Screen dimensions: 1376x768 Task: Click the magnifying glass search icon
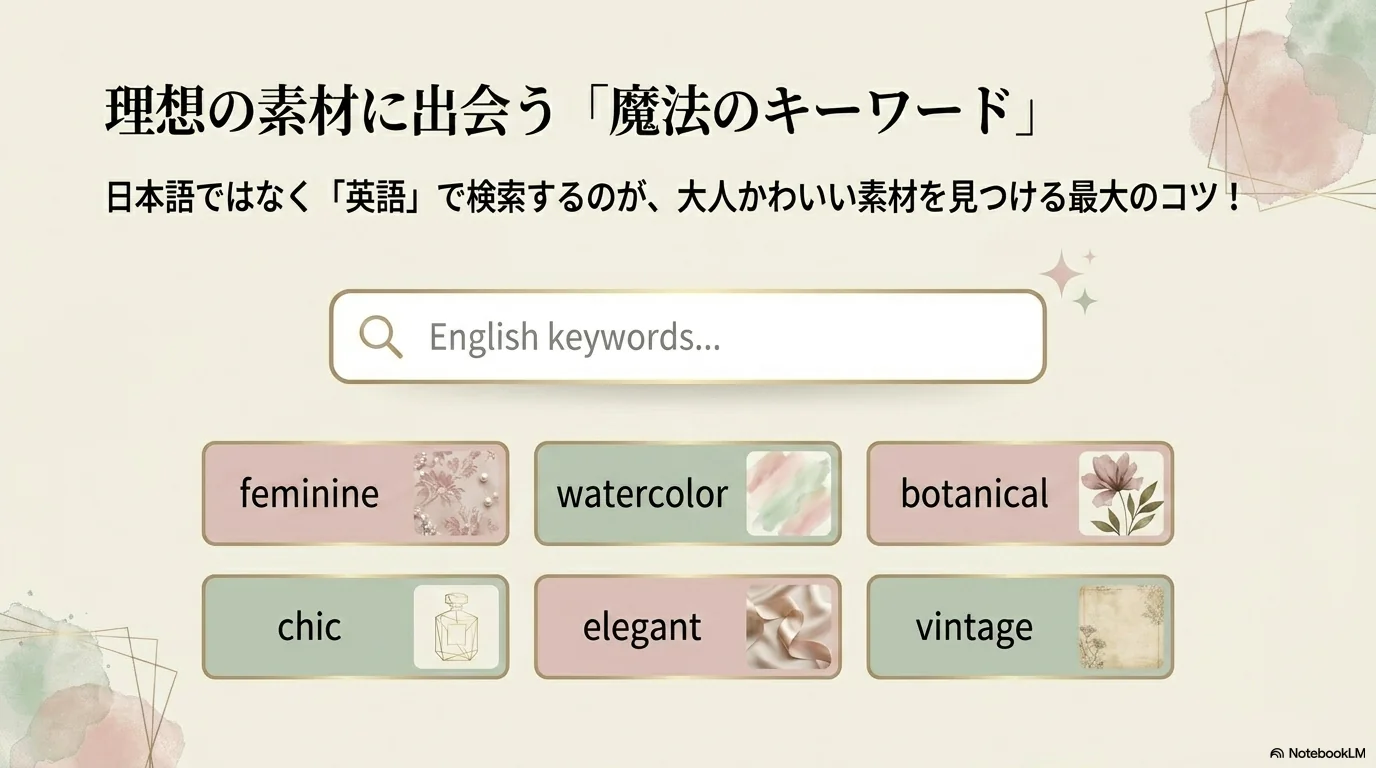380,337
